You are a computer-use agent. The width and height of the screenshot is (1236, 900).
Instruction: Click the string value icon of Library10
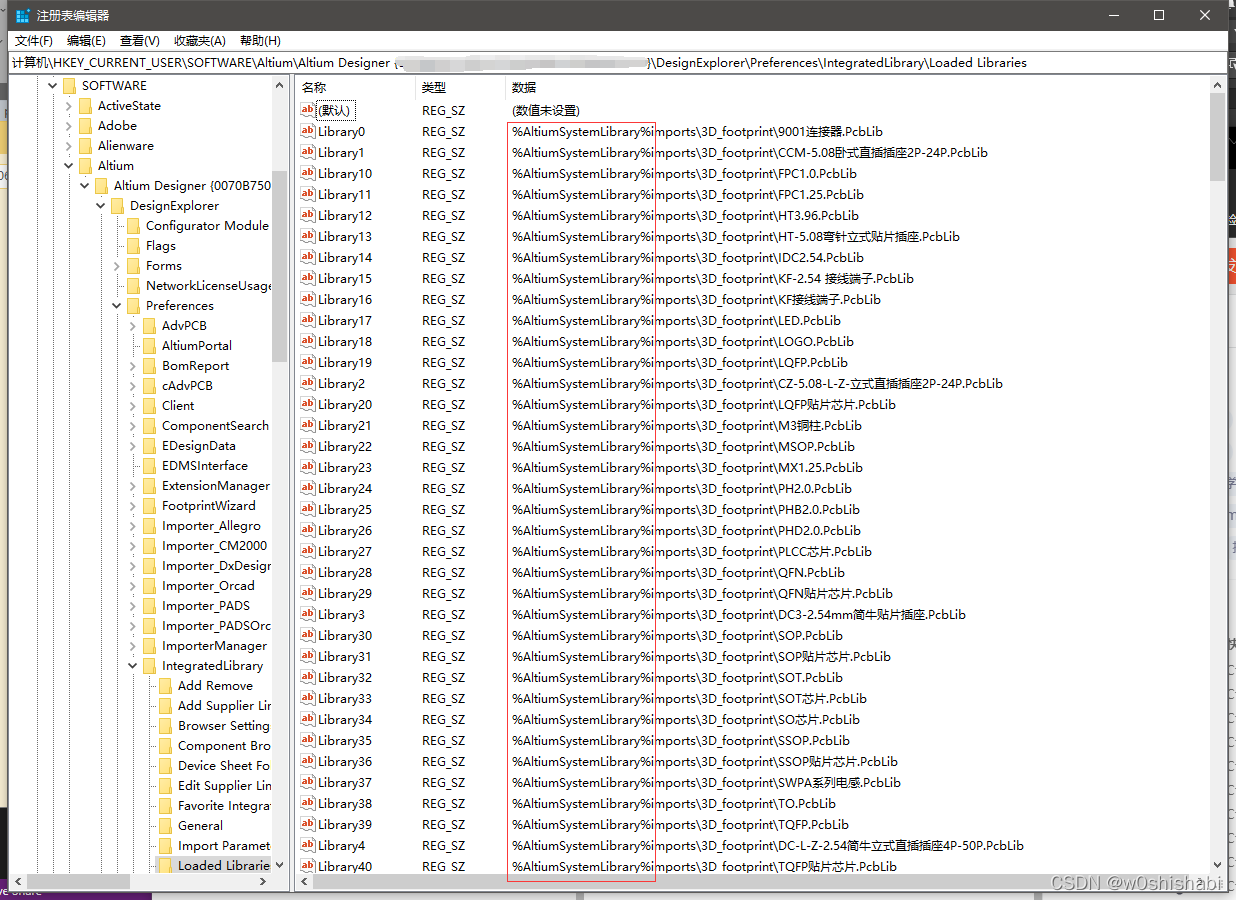(x=308, y=173)
